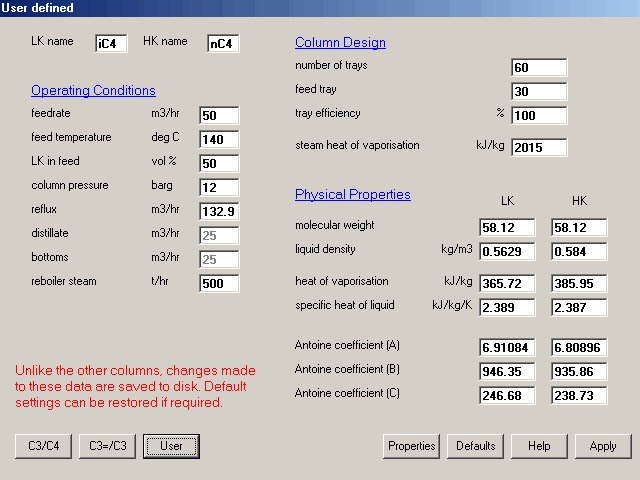
Task: Edit the HK liquid density field
Action: (579, 251)
